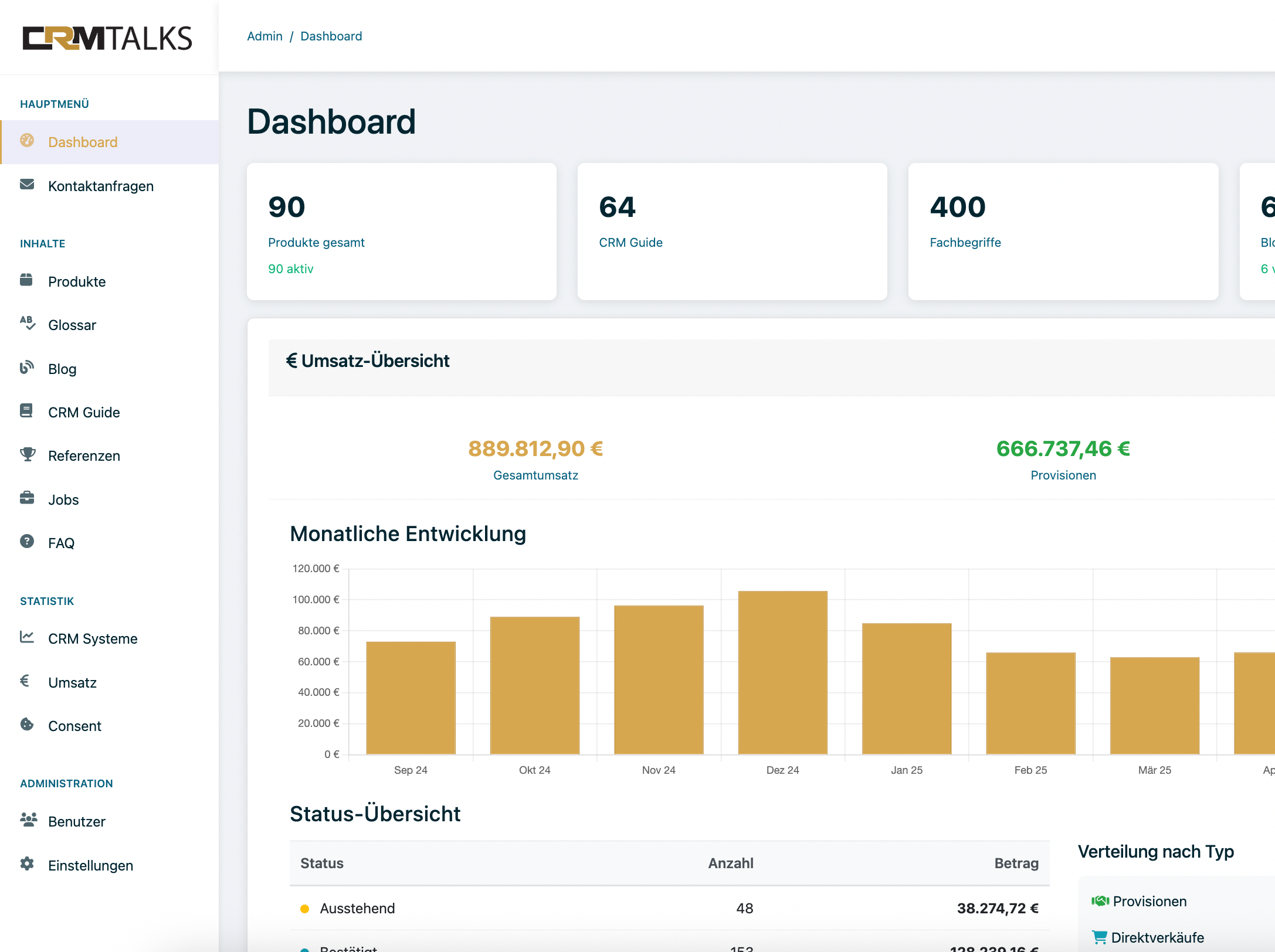Open the FAQ menu entry
1275x952 pixels.
[110, 543]
